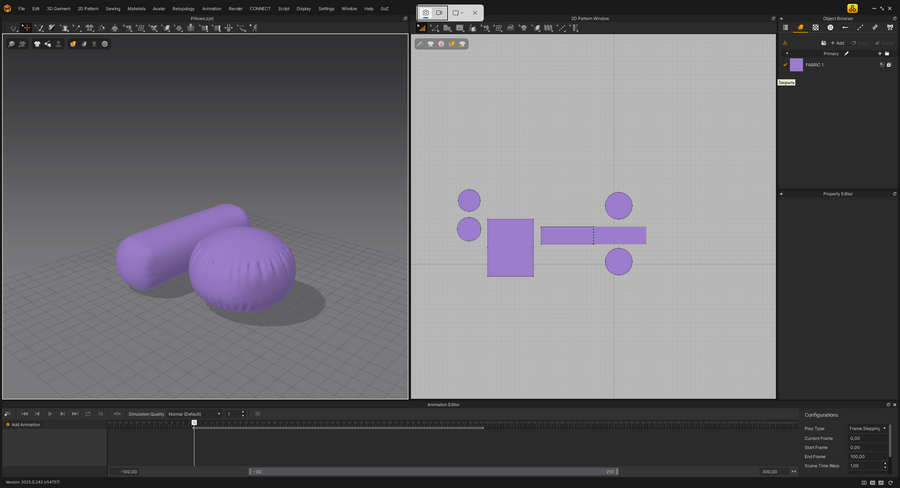The image size is (900, 488).
Task: Click the screenshot camera icon in capture bar
Action: pos(425,13)
